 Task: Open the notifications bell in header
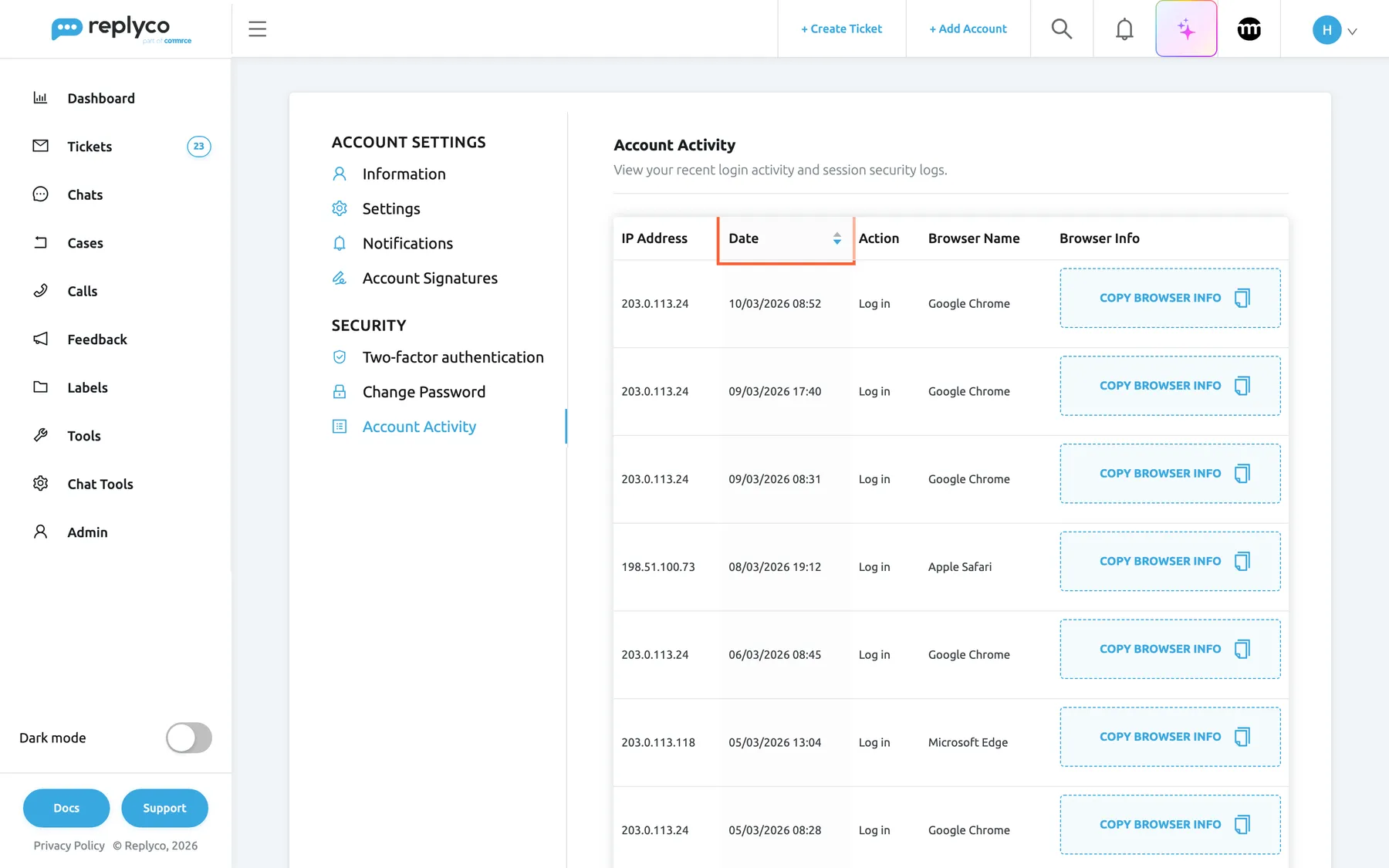[x=1124, y=29]
